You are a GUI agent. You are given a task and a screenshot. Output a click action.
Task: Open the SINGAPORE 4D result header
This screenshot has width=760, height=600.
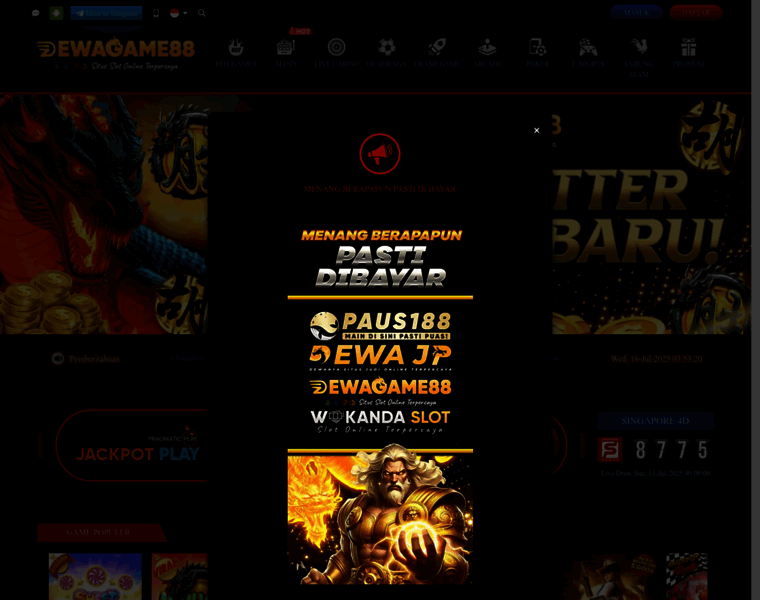pyautogui.click(x=655, y=421)
